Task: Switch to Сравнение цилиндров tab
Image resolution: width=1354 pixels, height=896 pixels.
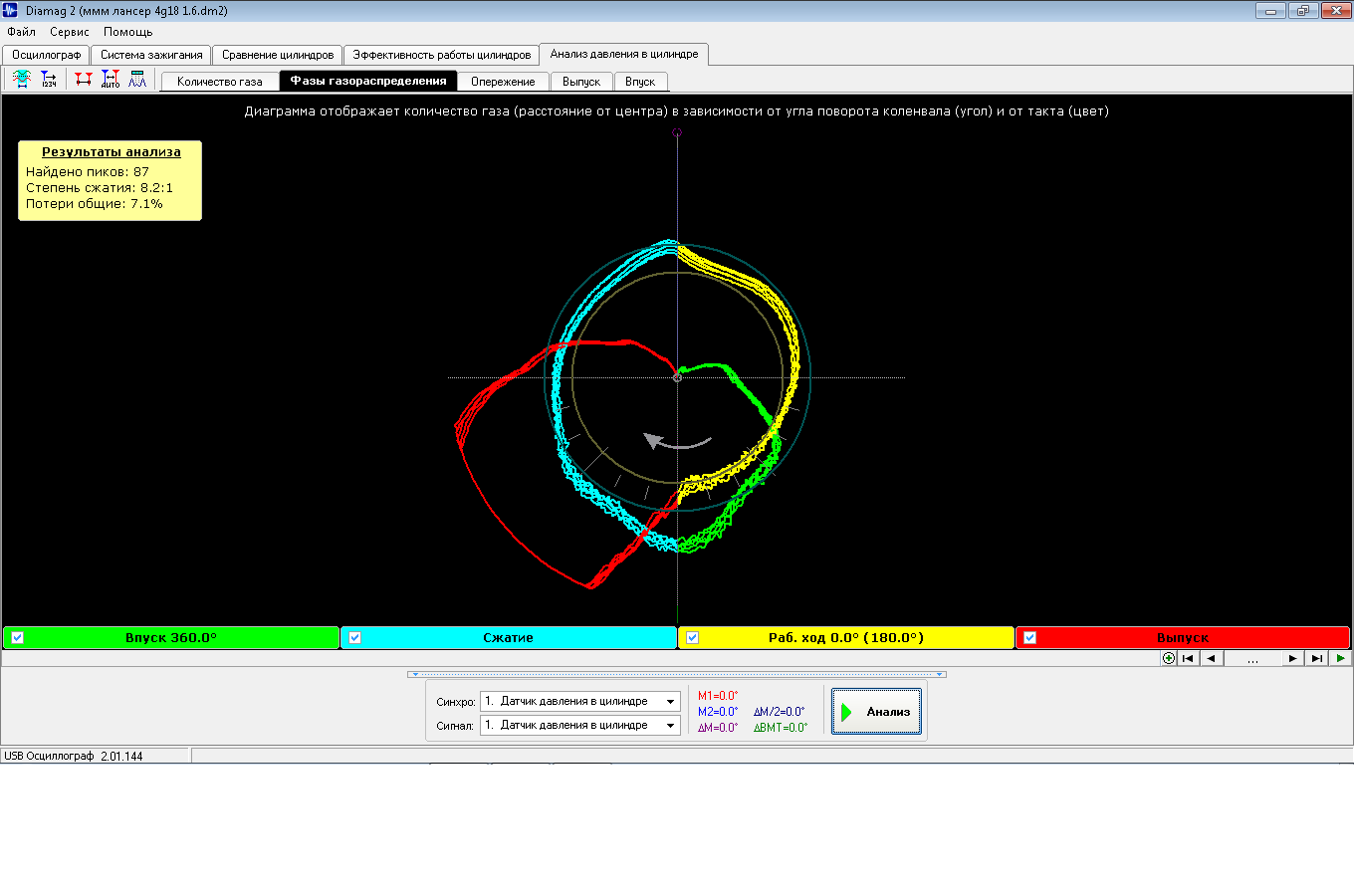Action: (278, 55)
